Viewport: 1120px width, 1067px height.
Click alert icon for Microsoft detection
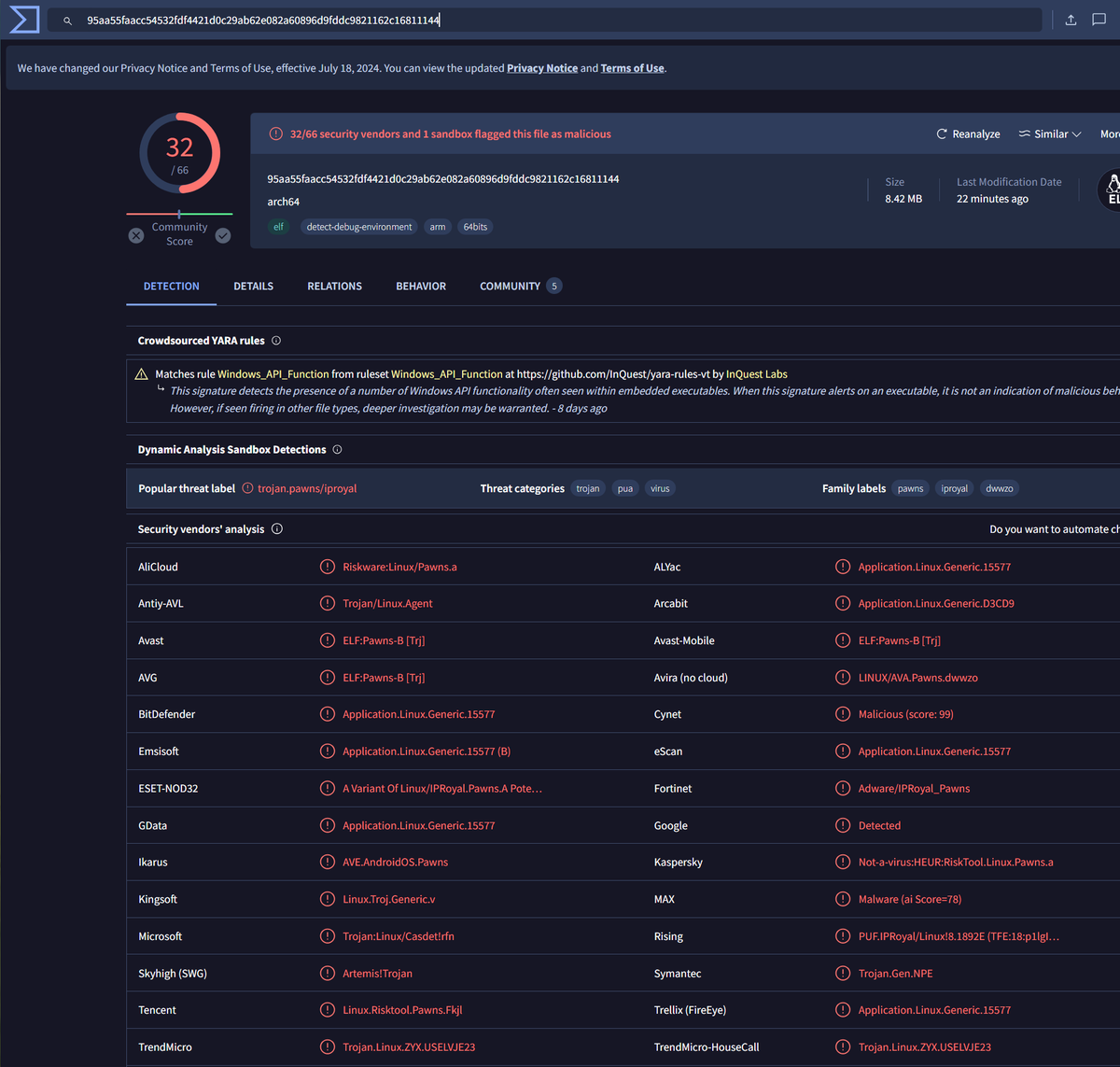coord(328,936)
